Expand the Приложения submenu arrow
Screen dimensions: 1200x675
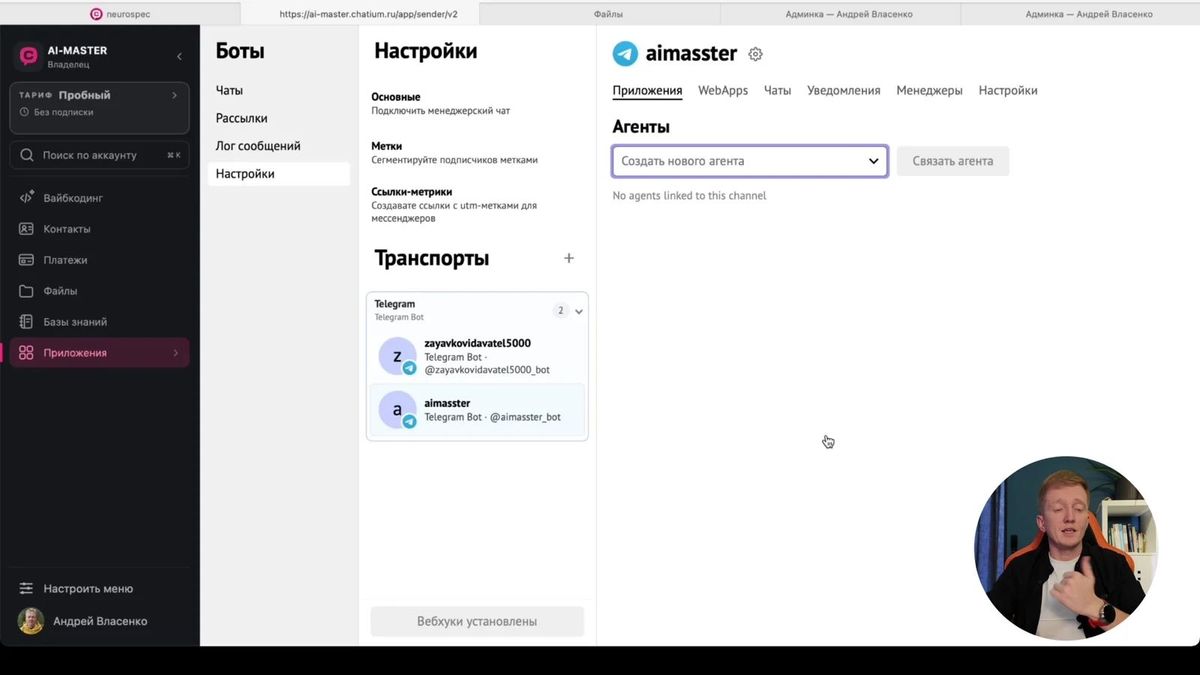(x=175, y=353)
